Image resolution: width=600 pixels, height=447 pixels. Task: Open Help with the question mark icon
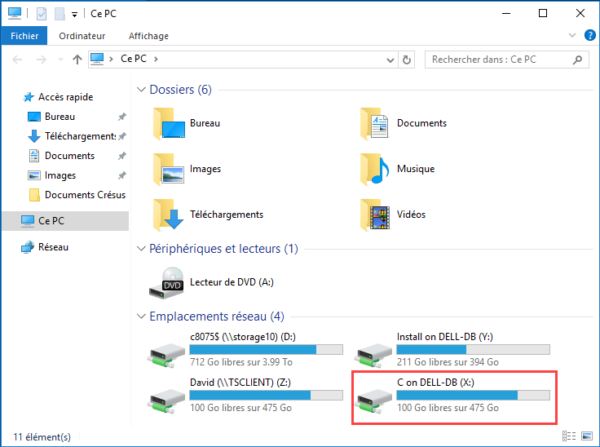tap(589, 35)
